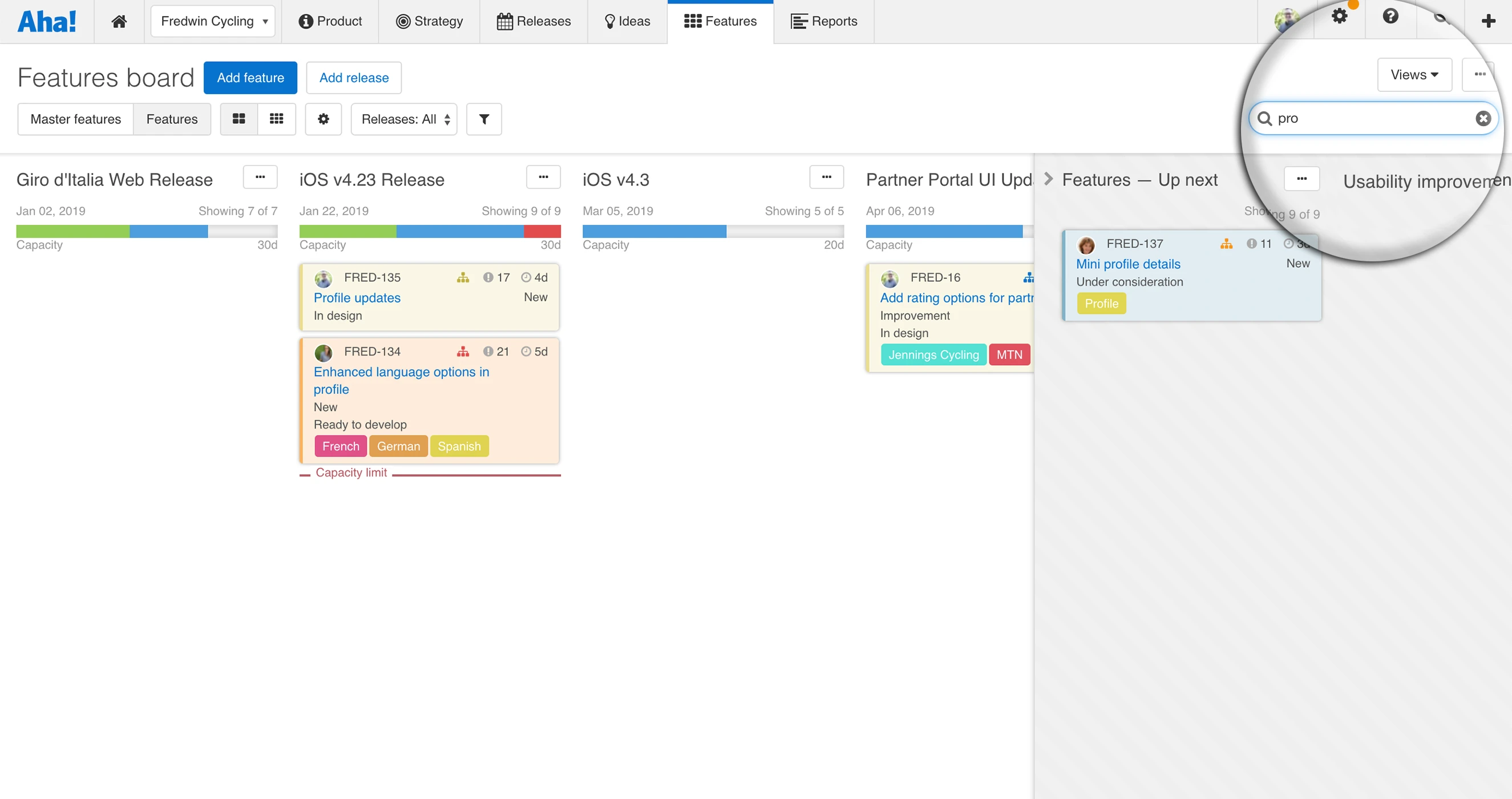
Task: Collapse the Features Up next panel chevron
Action: pos(1048,179)
